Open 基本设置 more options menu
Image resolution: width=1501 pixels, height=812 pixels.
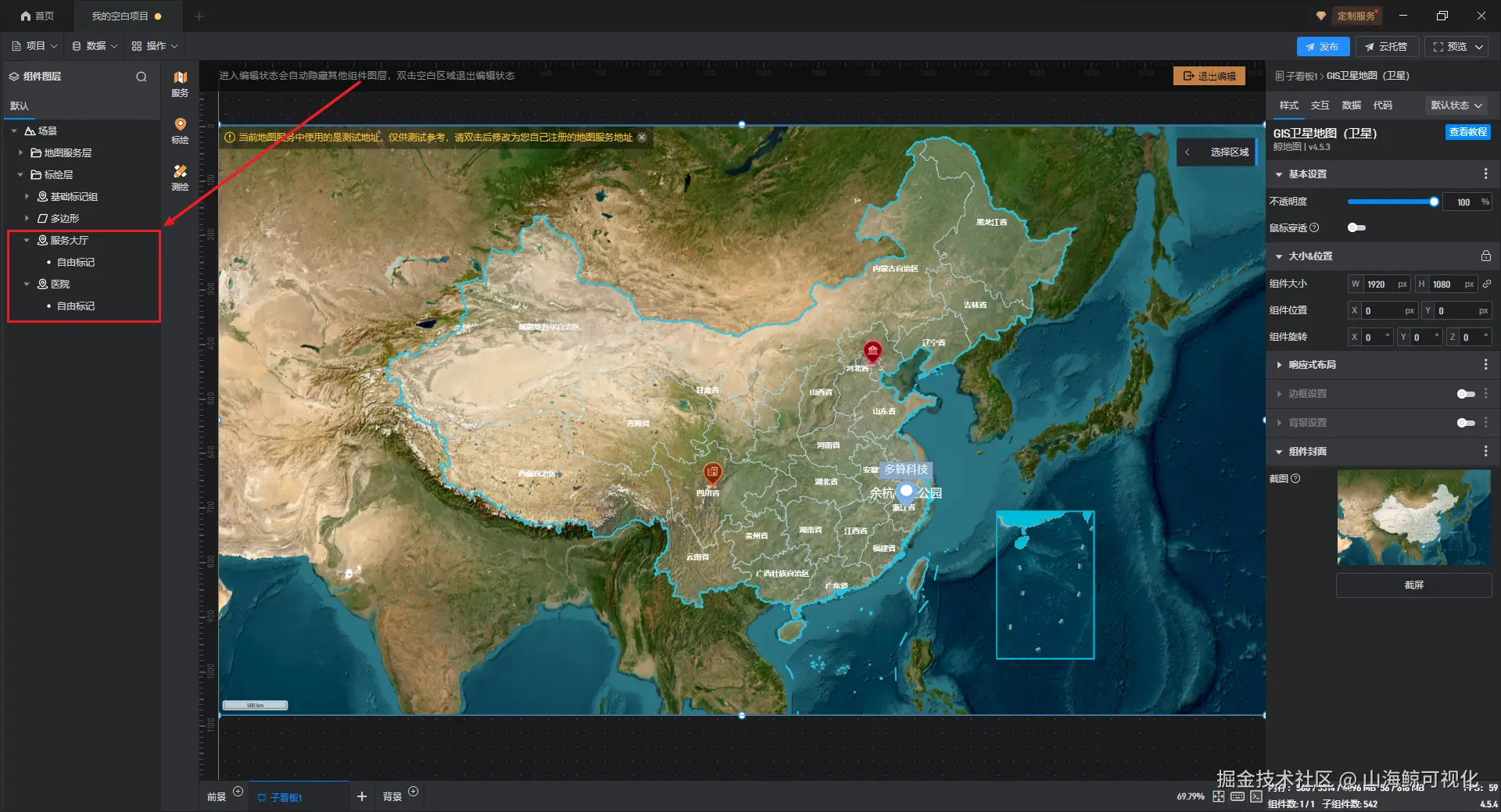tap(1485, 174)
